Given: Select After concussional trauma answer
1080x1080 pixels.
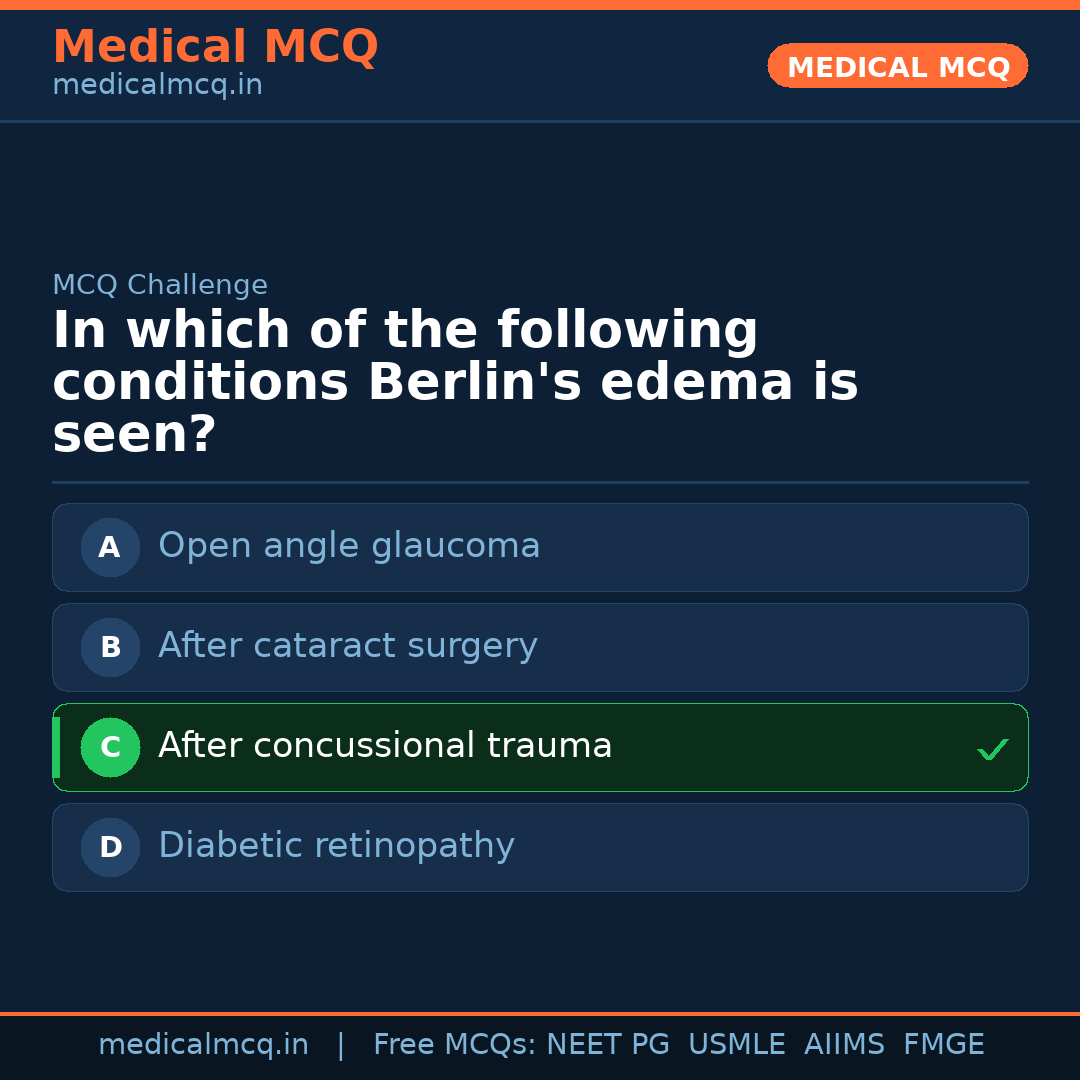Looking at the screenshot, I should point(385,746).
